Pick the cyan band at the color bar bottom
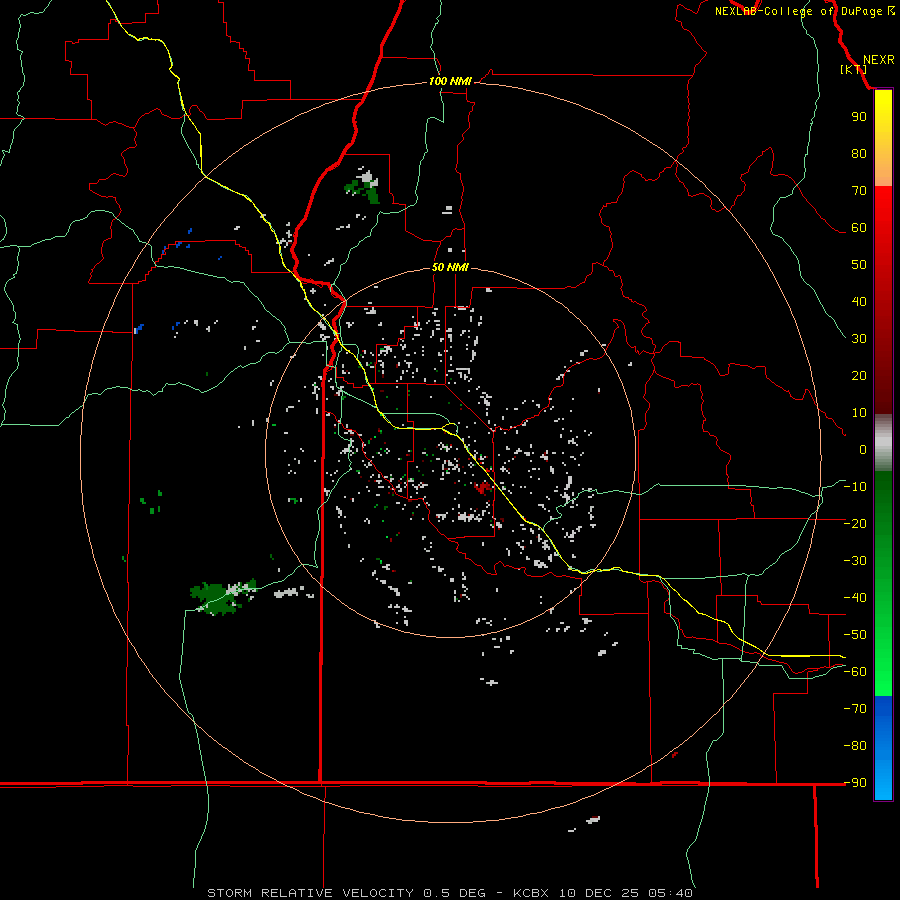 click(x=883, y=784)
